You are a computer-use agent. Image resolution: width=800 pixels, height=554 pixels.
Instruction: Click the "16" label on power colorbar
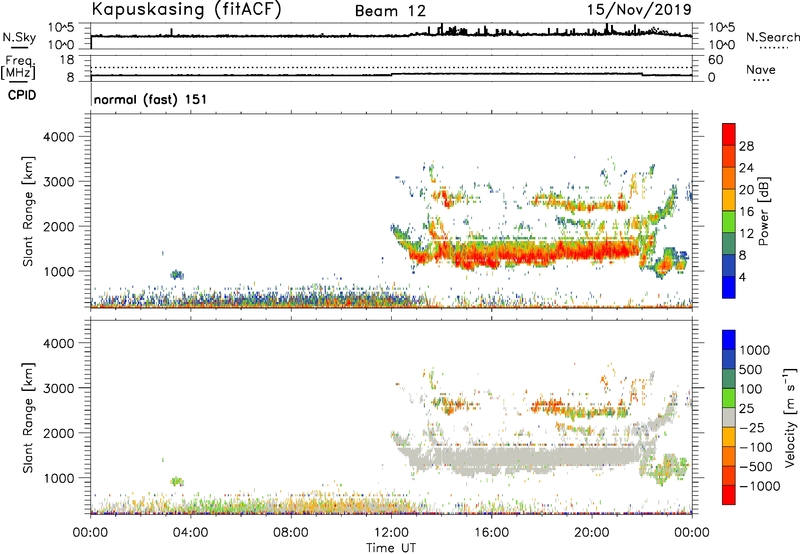(x=746, y=212)
